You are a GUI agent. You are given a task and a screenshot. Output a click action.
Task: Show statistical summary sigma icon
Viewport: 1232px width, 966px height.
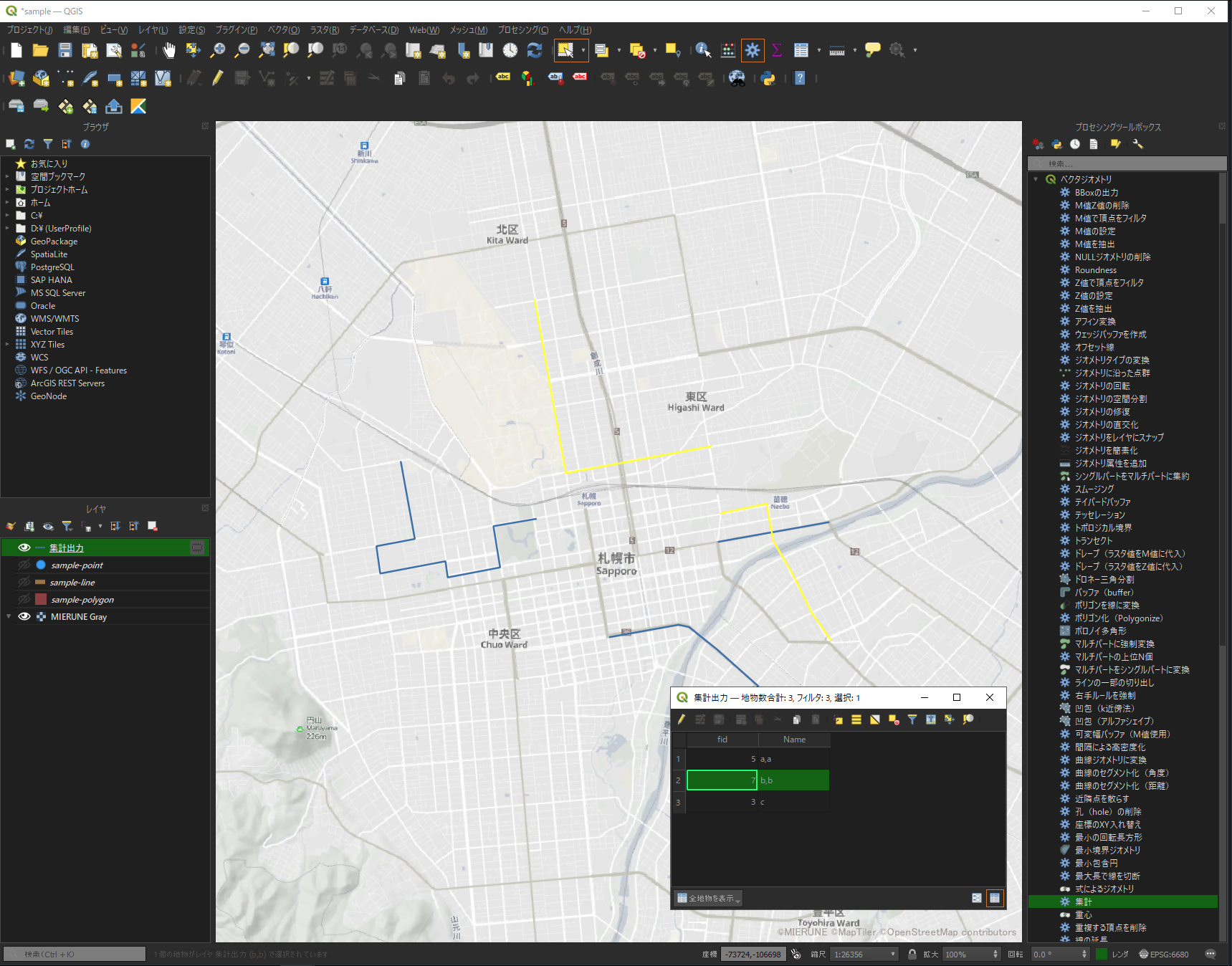(777, 50)
